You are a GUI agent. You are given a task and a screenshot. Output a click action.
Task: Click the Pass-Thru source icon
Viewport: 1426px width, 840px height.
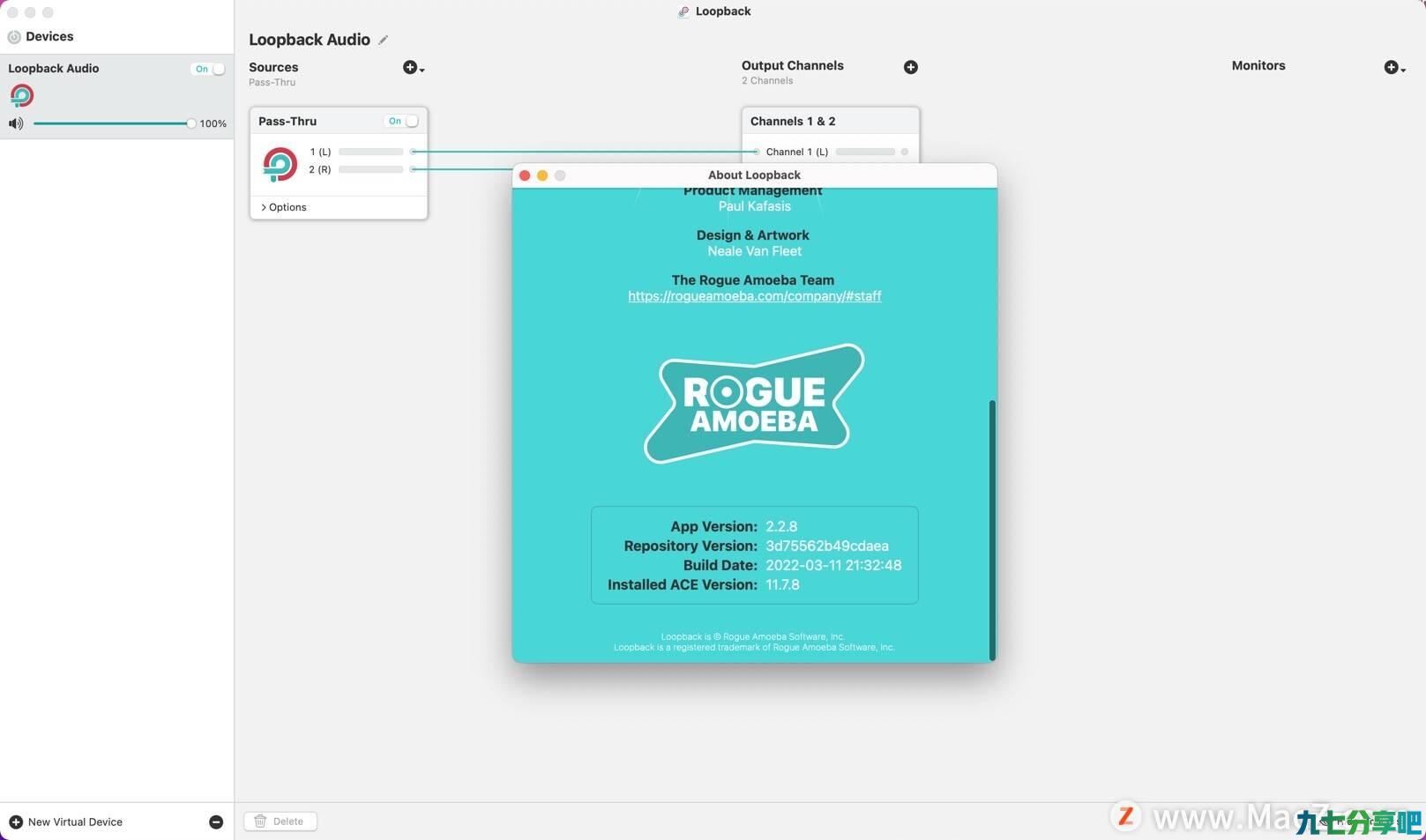pos(280,165)
